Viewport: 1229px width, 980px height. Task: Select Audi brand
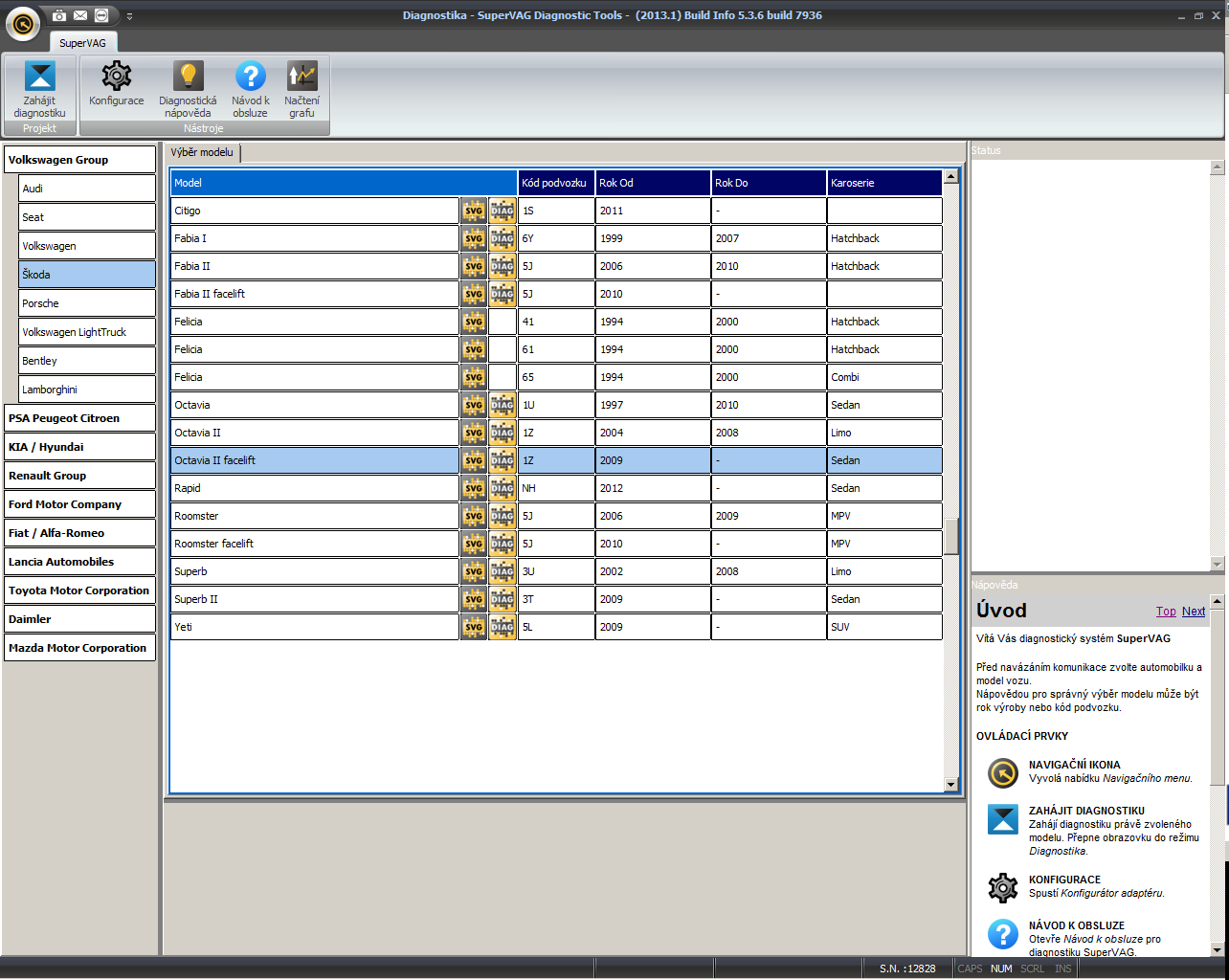[87, 189]
